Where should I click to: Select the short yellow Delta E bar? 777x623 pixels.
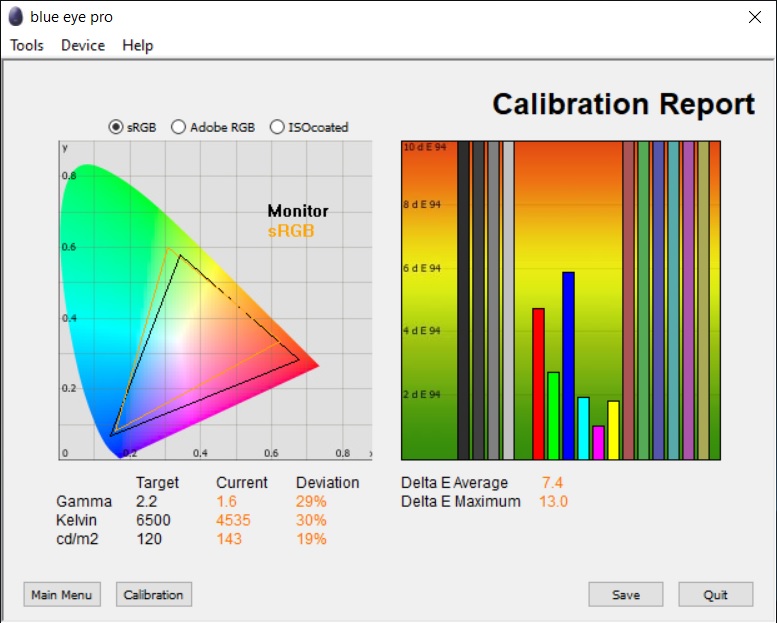(613, 429)
